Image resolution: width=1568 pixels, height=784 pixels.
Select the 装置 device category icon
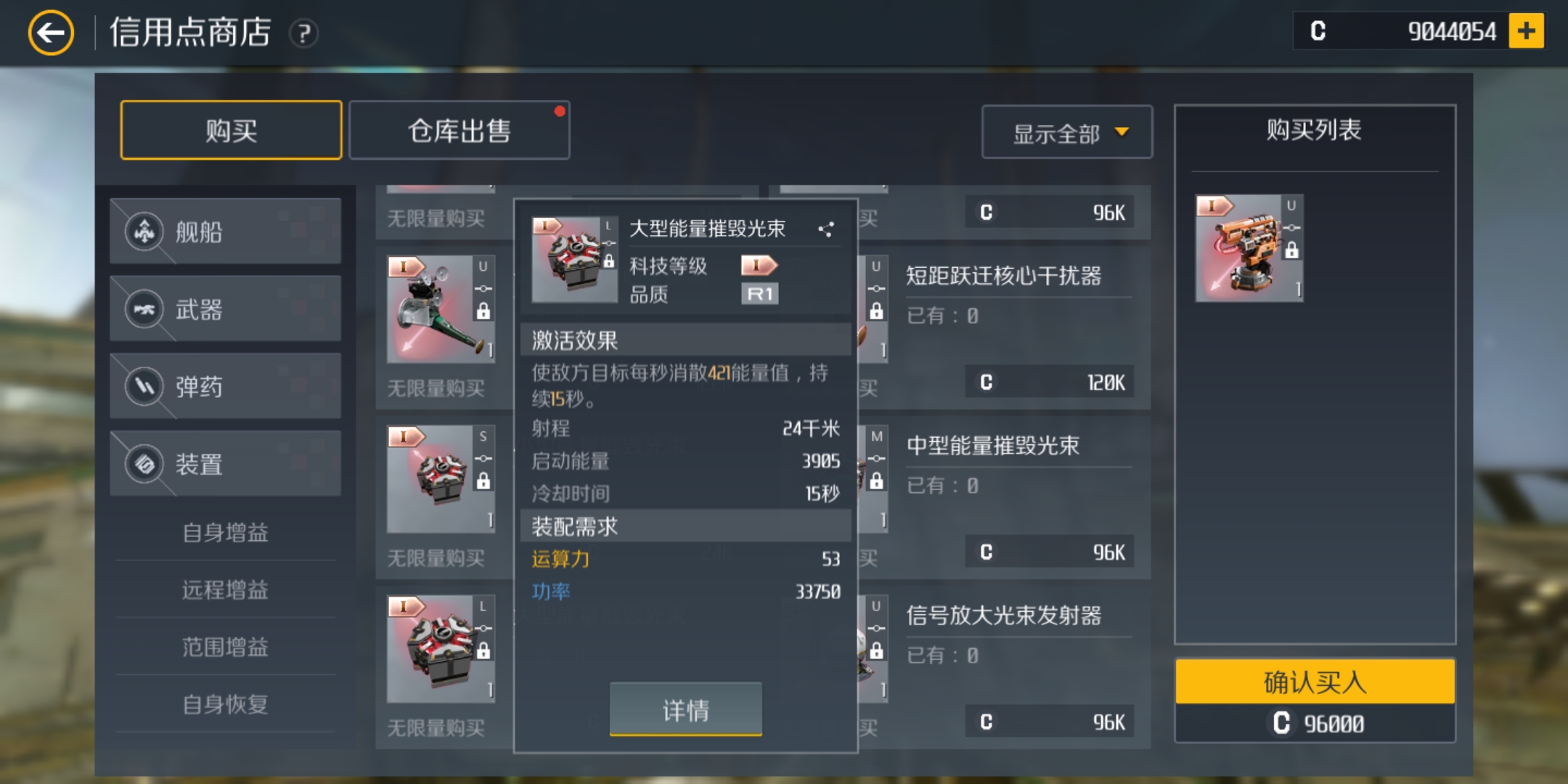click(144, 464)
